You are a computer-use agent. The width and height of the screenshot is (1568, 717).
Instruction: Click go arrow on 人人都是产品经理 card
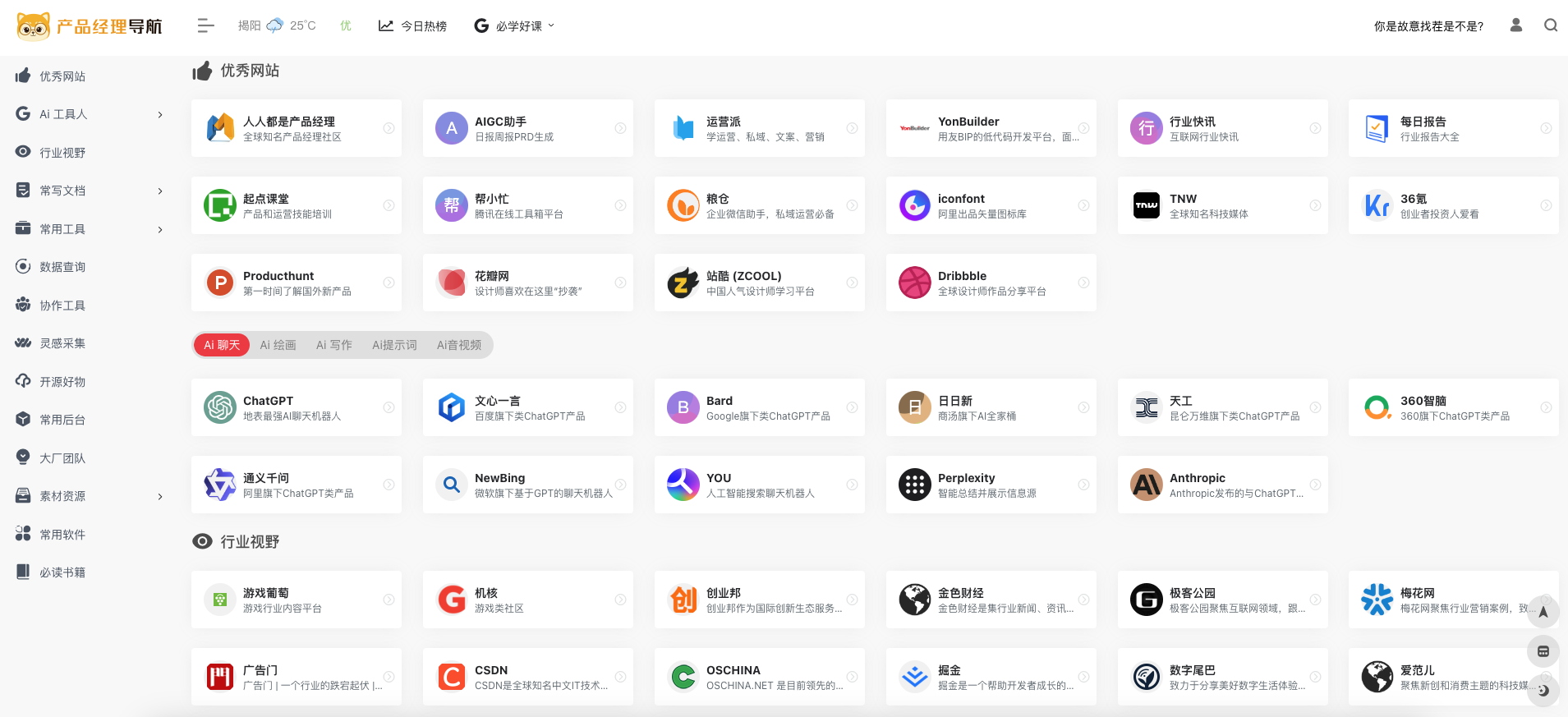point(389,128)
